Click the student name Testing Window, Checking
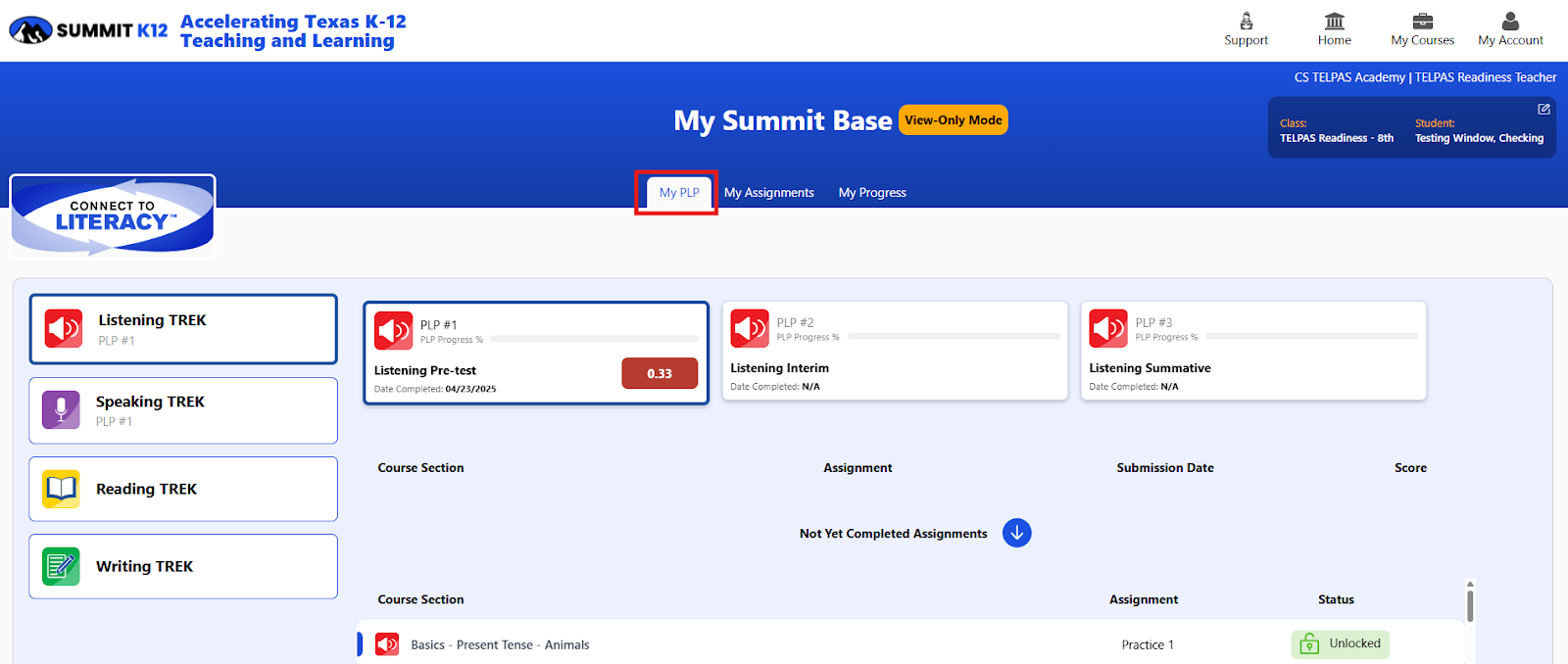Screen dimensions: 1568x664 [1479, 138]
